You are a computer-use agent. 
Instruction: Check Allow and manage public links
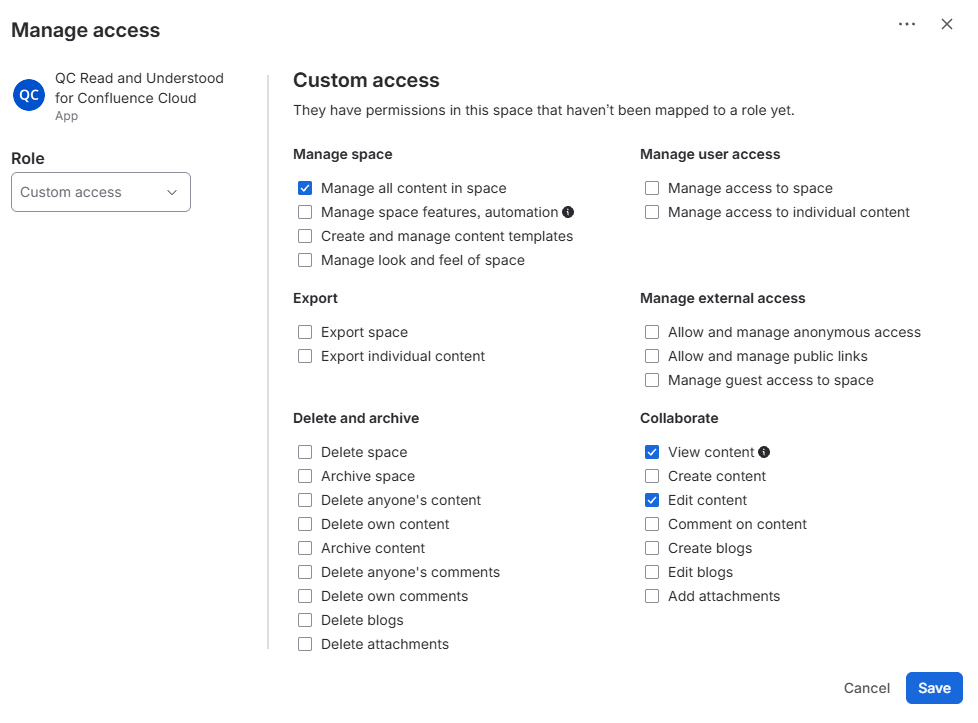[652, 356]
